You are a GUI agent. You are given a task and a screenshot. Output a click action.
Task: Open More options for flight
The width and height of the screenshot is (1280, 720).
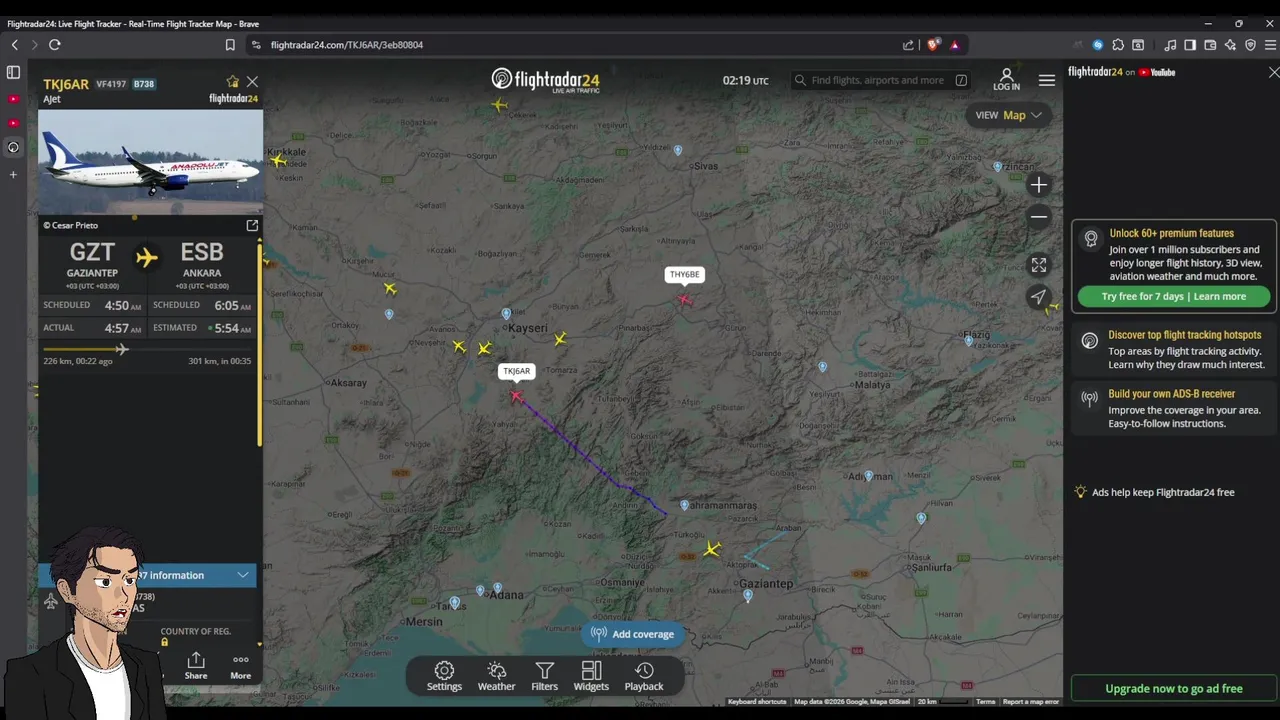[241, 666]
